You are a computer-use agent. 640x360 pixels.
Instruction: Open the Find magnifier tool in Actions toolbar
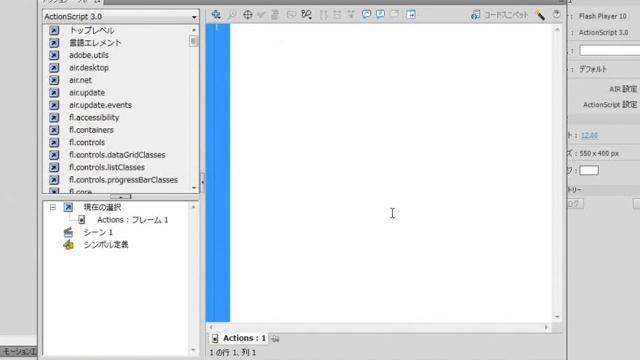(x=232, y=15)
